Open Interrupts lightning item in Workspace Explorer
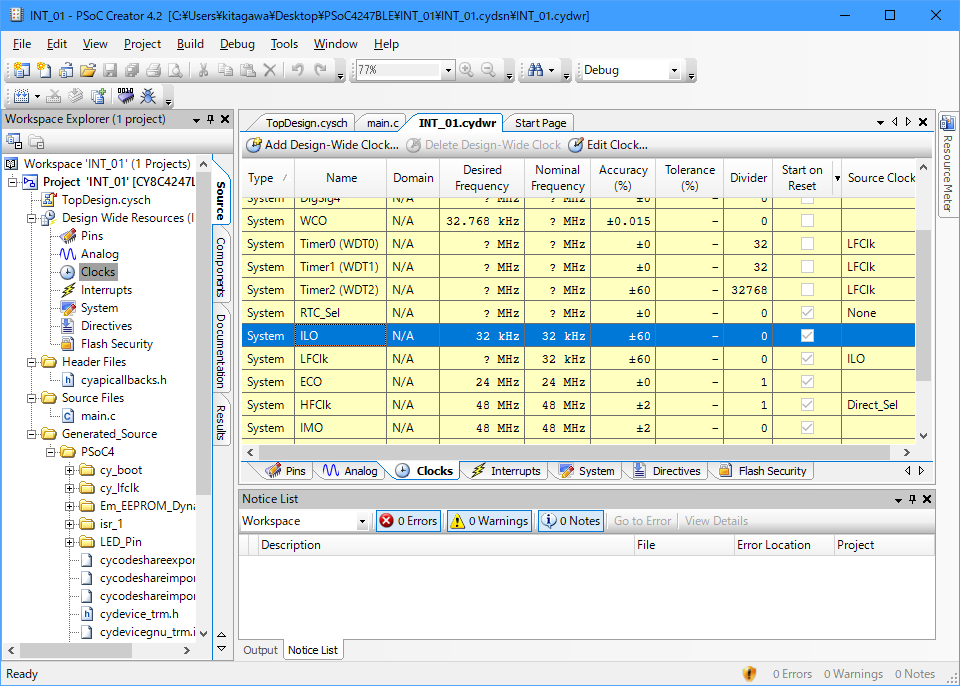 [105, 290]
